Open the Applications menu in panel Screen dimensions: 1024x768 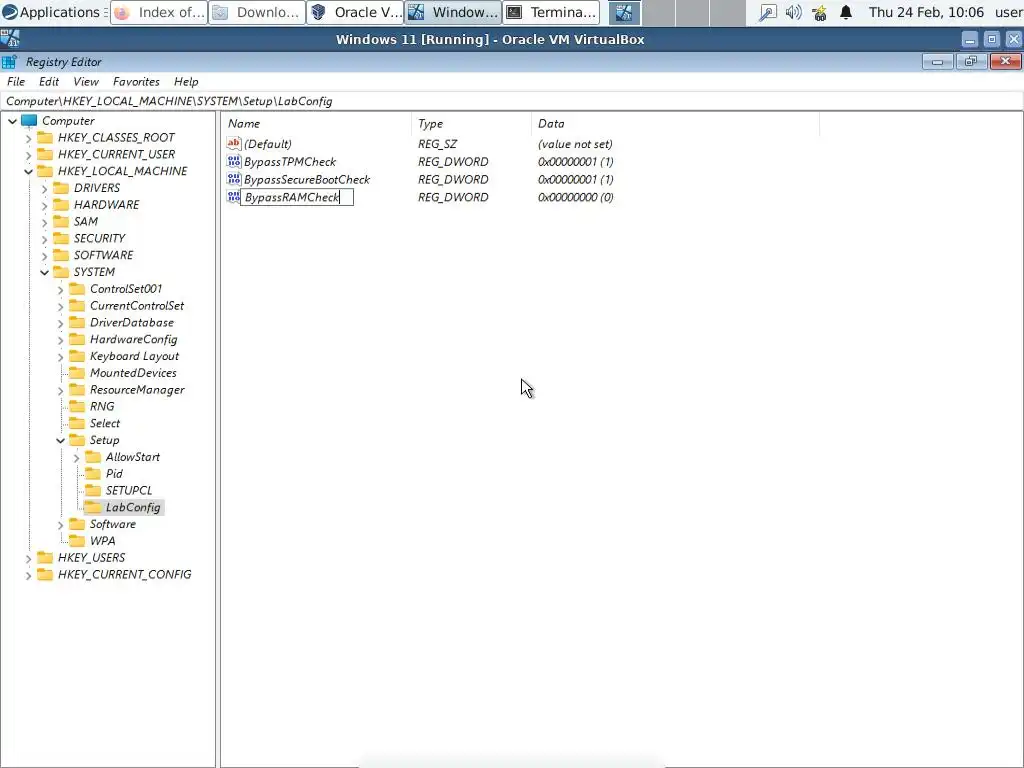coord(54,12)
